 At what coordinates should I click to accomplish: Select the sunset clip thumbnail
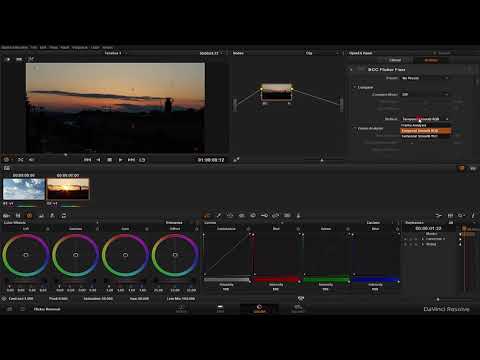click(x=68, y=189)
